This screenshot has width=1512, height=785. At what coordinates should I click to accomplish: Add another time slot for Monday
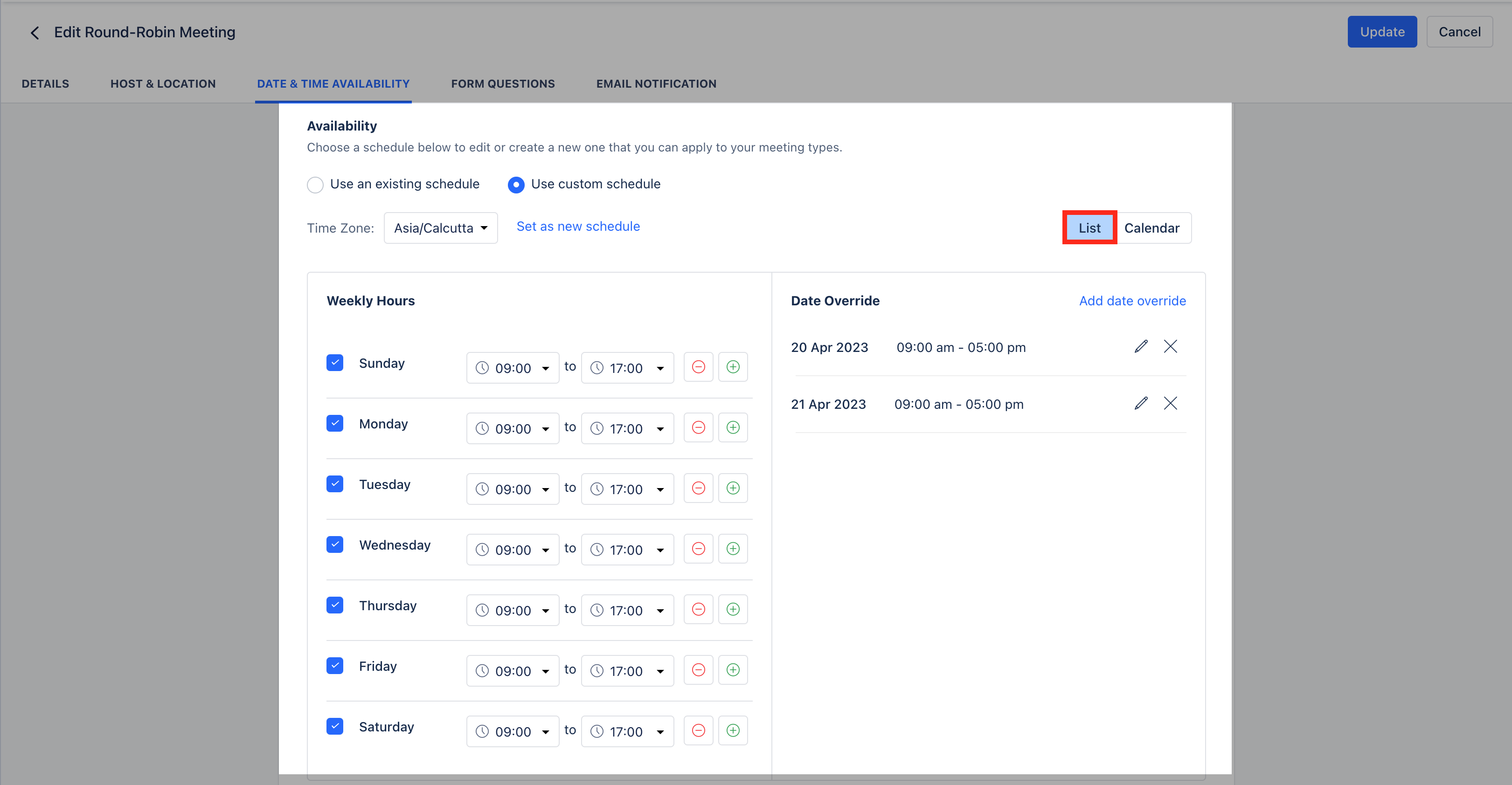[733, 428]
